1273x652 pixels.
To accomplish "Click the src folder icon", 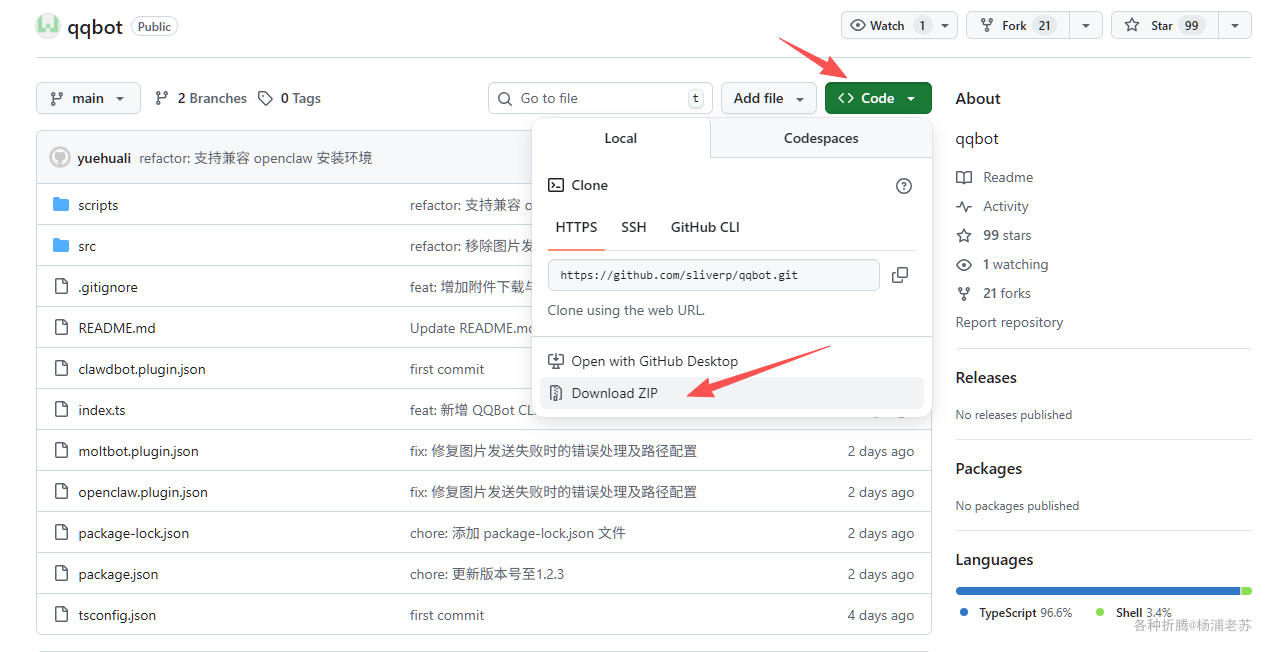I will point(61,246).
